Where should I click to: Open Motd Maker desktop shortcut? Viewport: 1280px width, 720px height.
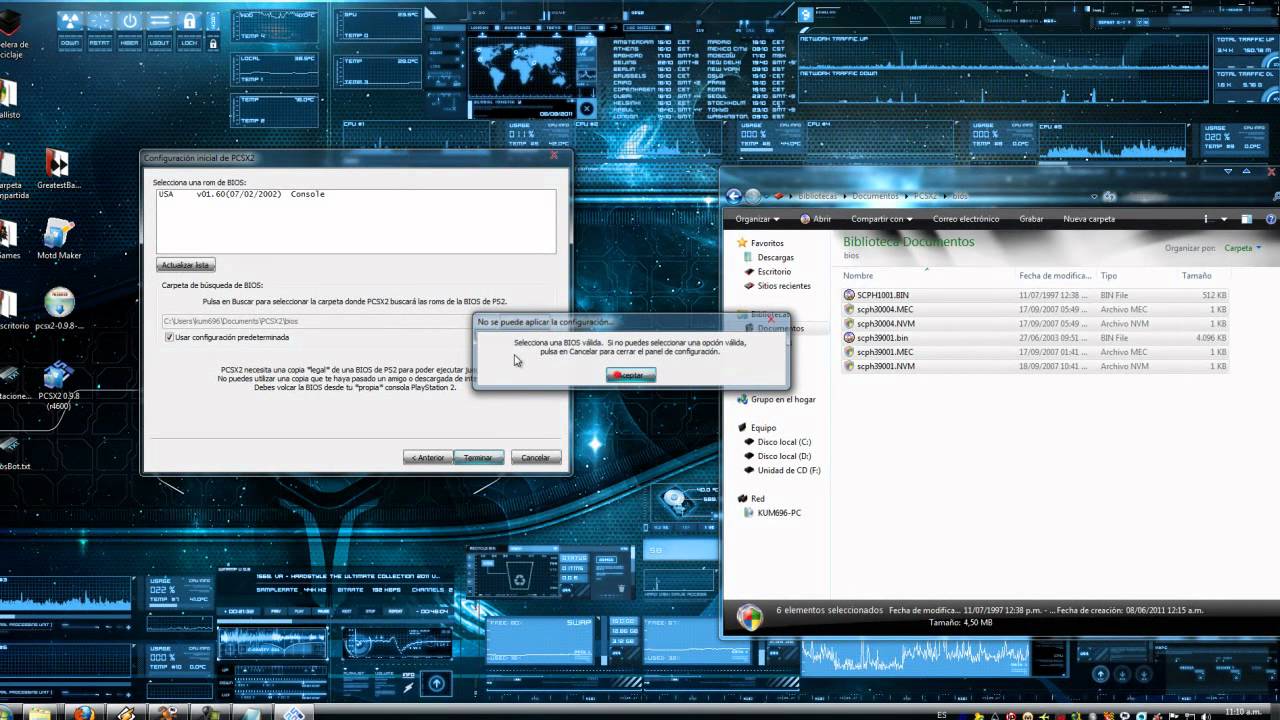click(x=58, y=240)
